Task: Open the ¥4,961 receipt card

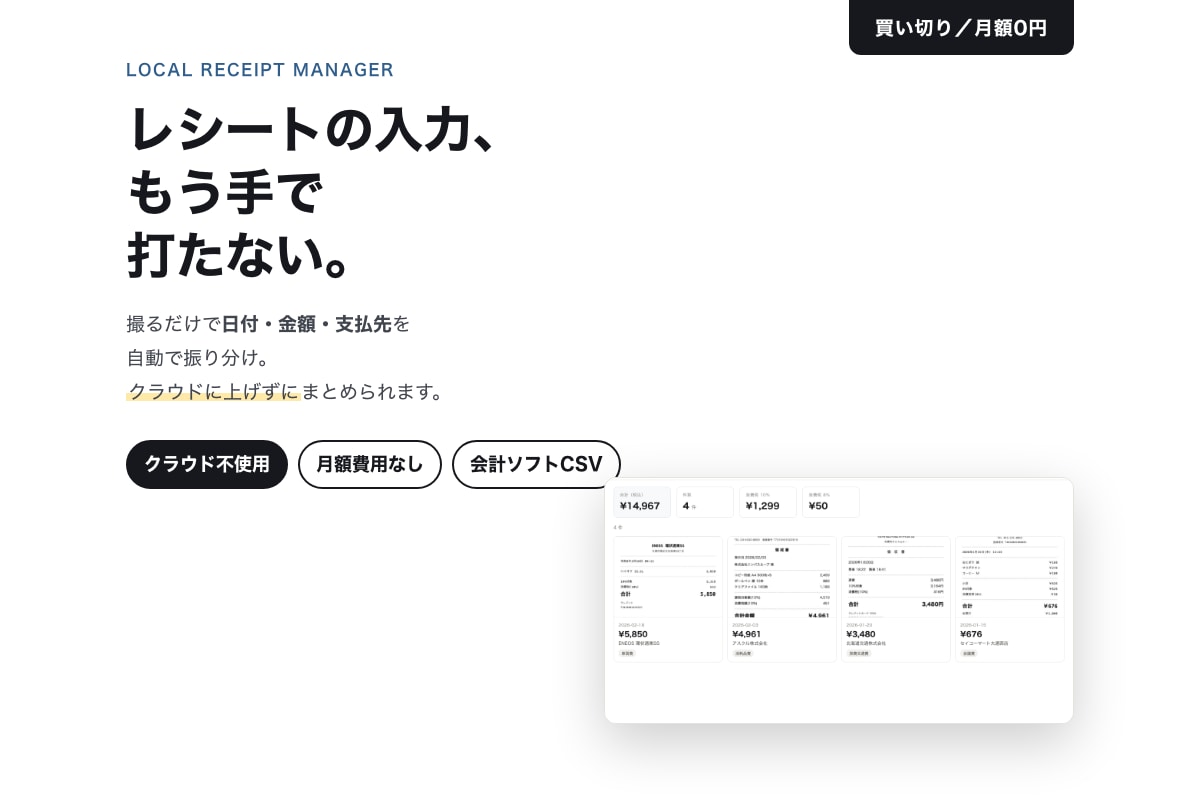Action: point(782,599)
